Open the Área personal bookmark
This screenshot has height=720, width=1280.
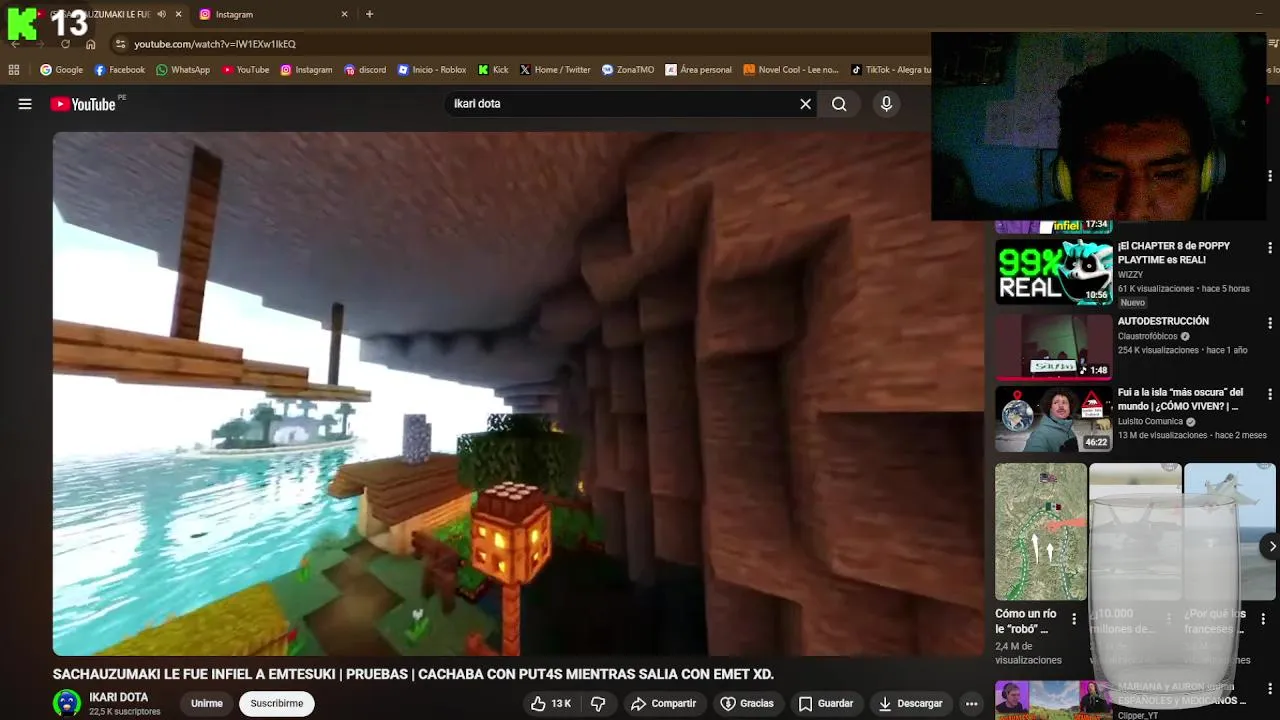698,70
